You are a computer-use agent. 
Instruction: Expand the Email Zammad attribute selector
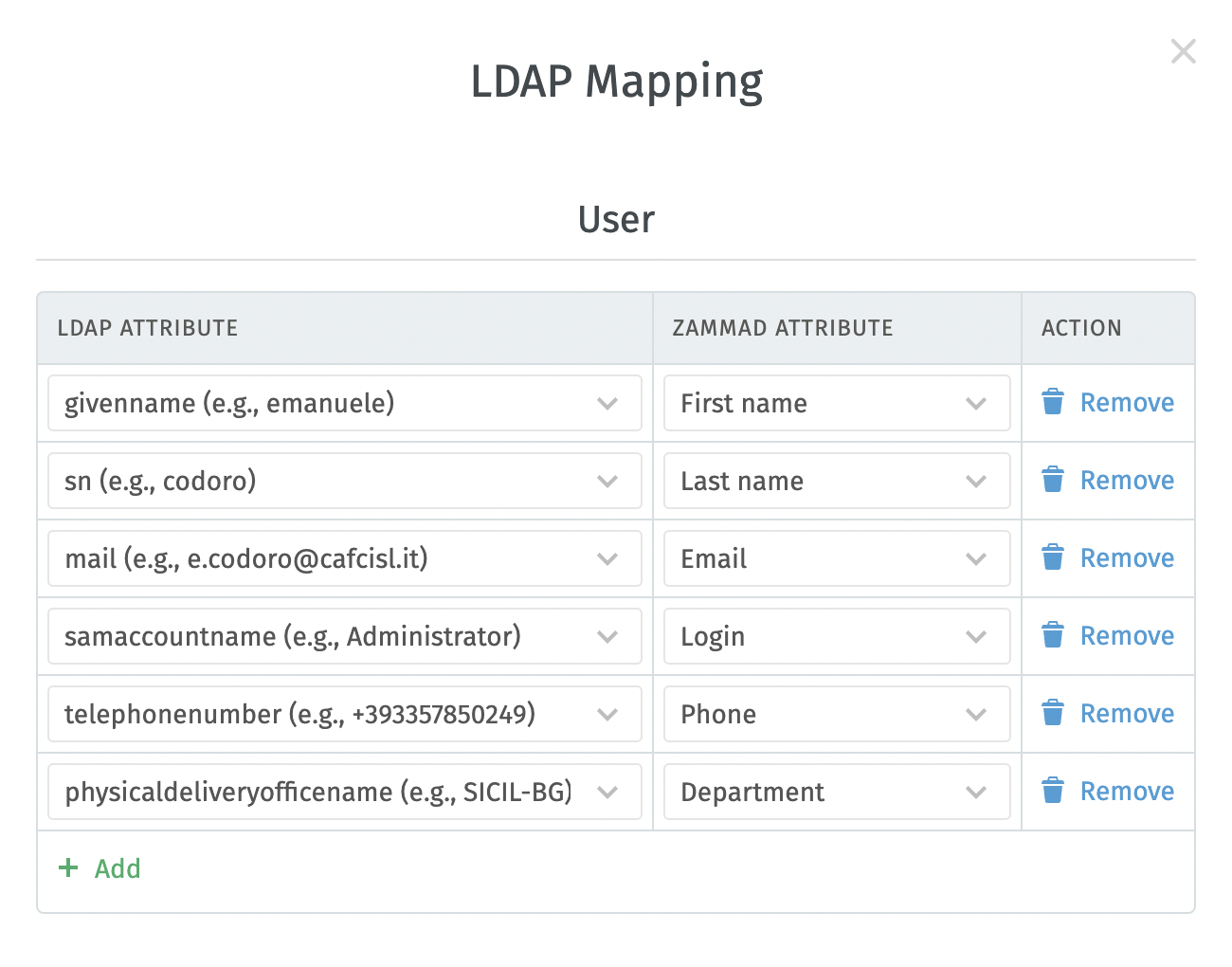(x=976, y=558)
